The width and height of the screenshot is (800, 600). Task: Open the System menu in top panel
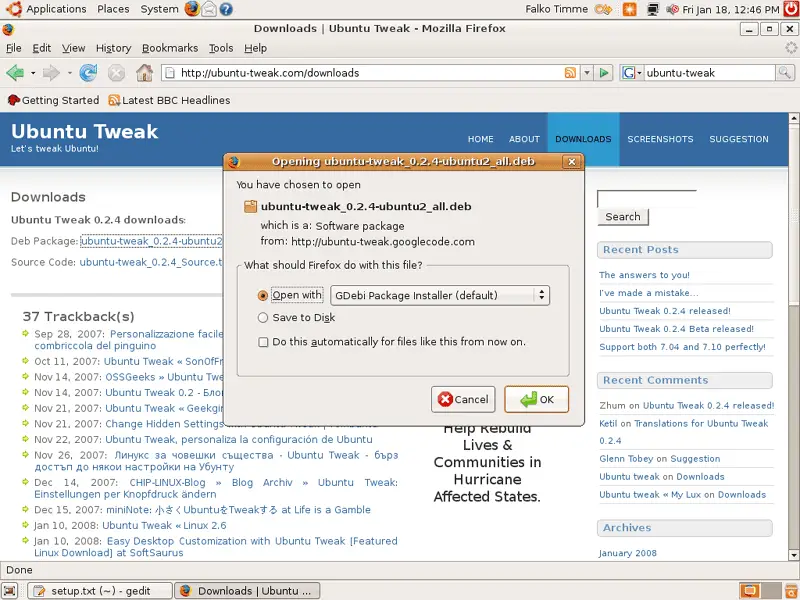159,9
